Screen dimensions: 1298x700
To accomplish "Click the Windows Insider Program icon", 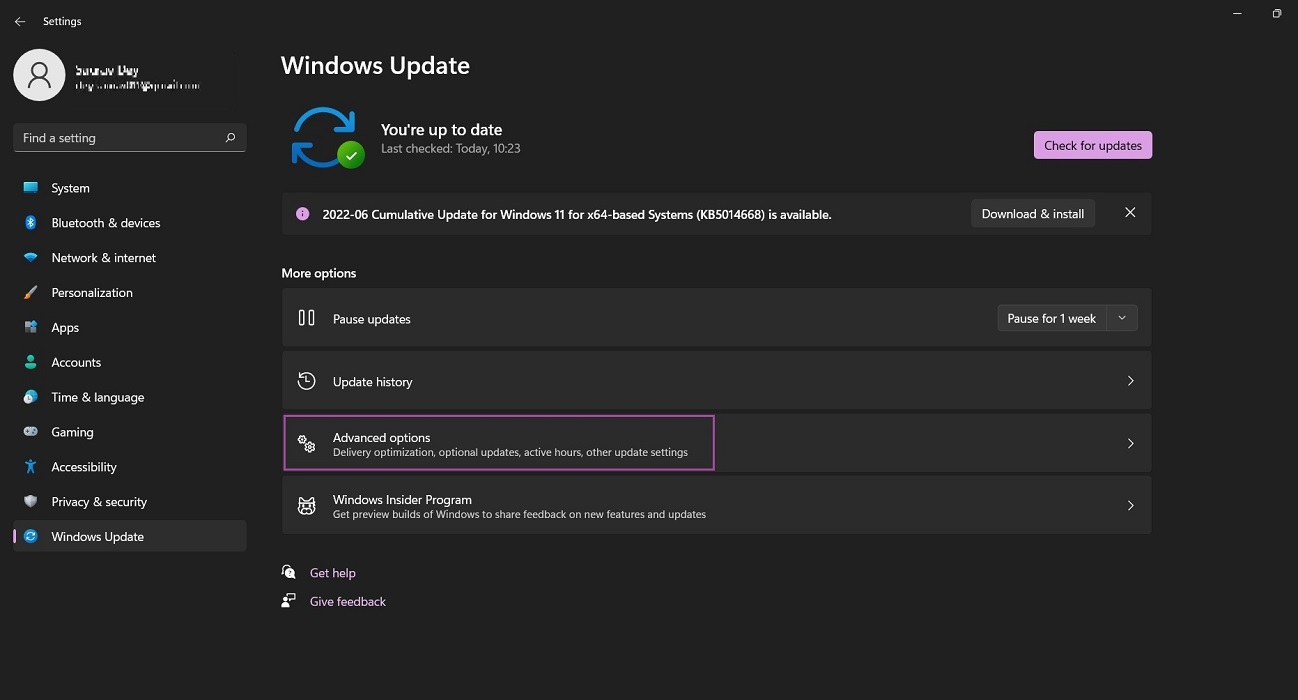I will (306, 505).
